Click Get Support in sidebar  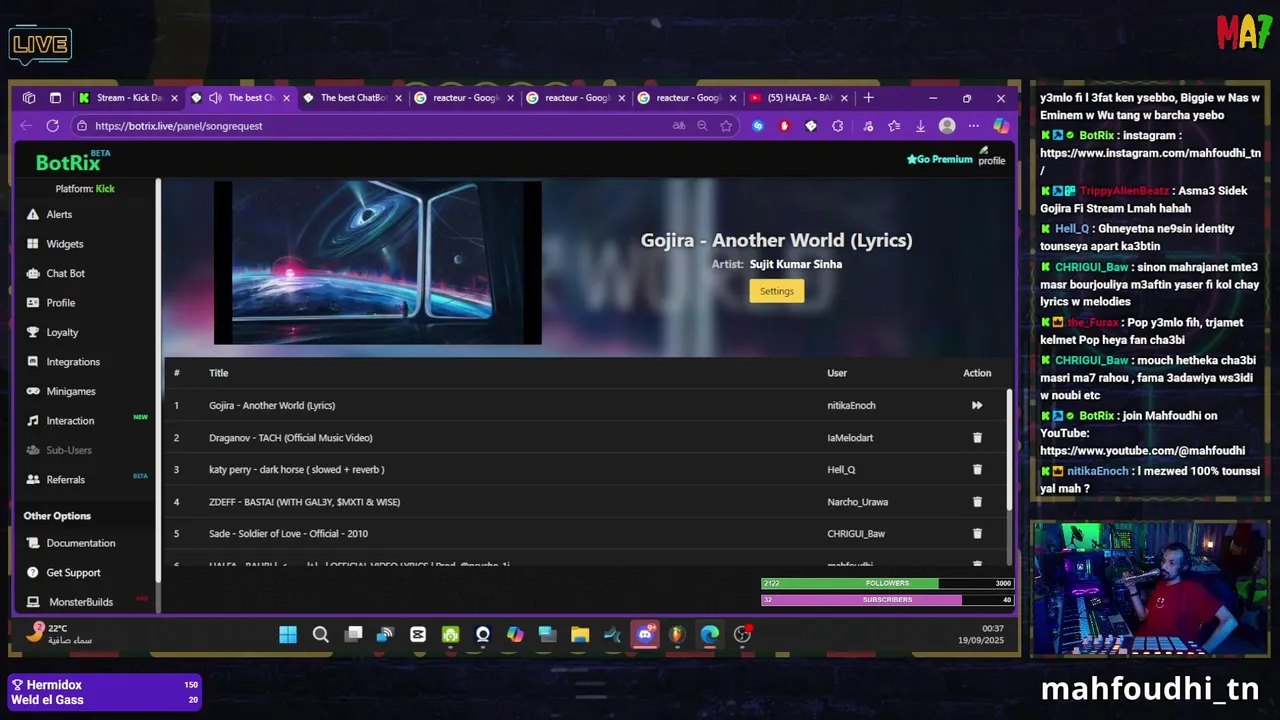pyautogui.click(x=73, y=573)
